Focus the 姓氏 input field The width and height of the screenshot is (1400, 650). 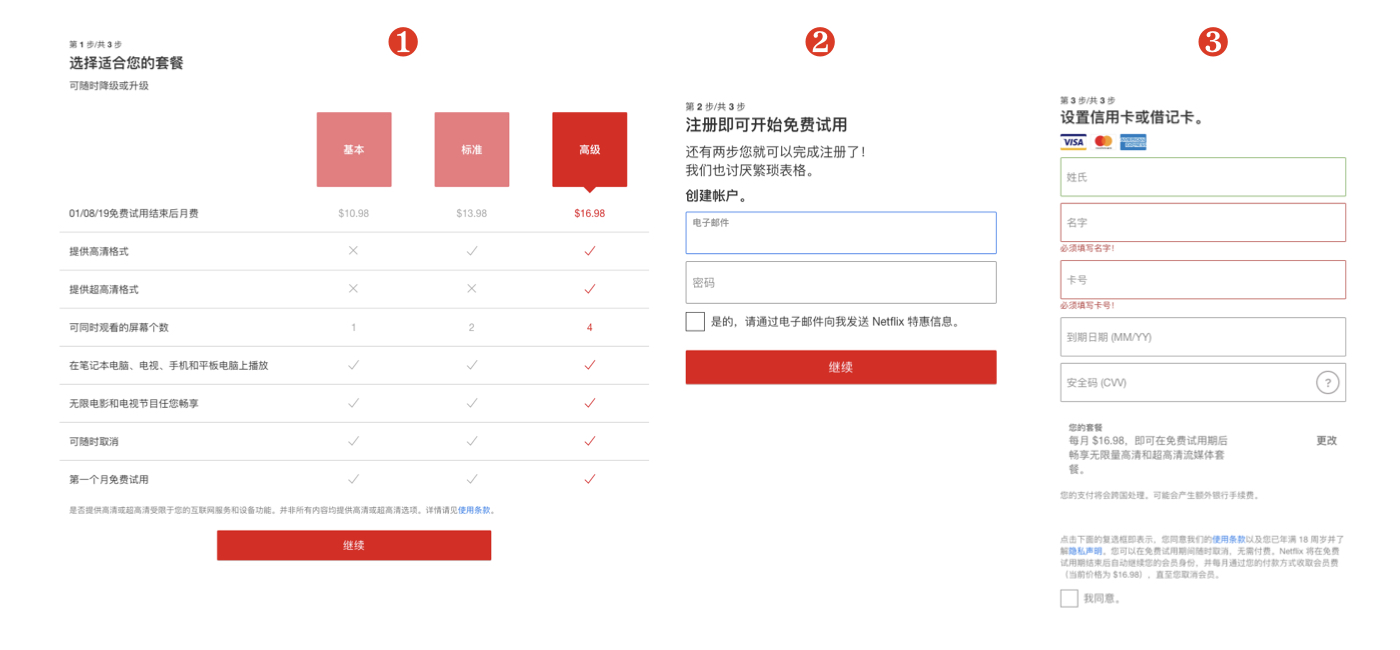(x=1203, y=177)
